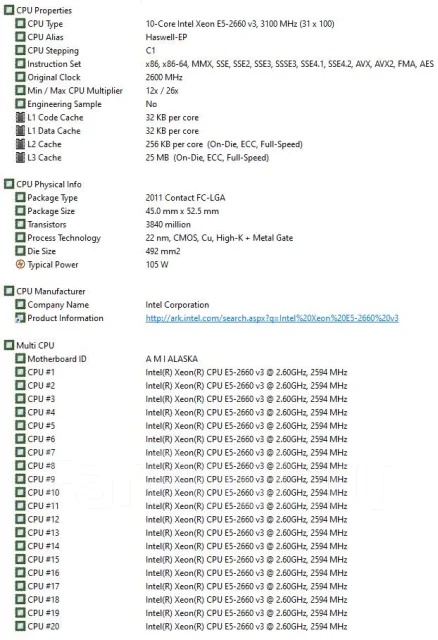This screenshot has height=640, width=438.
Task: Select the Min / Max CPU Multiplier label
Action: (75, 91)
